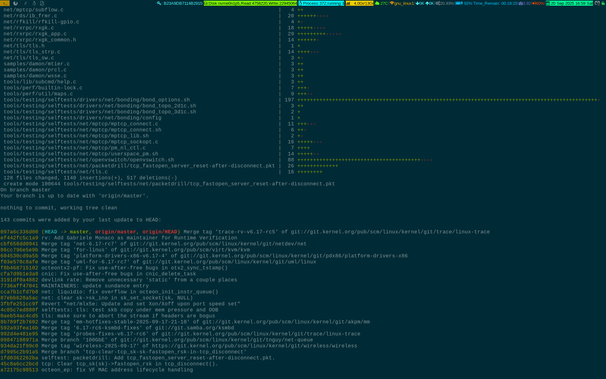
Task: Click the file path net/rxrpc/rxgk_app.c
Action: 35,34
